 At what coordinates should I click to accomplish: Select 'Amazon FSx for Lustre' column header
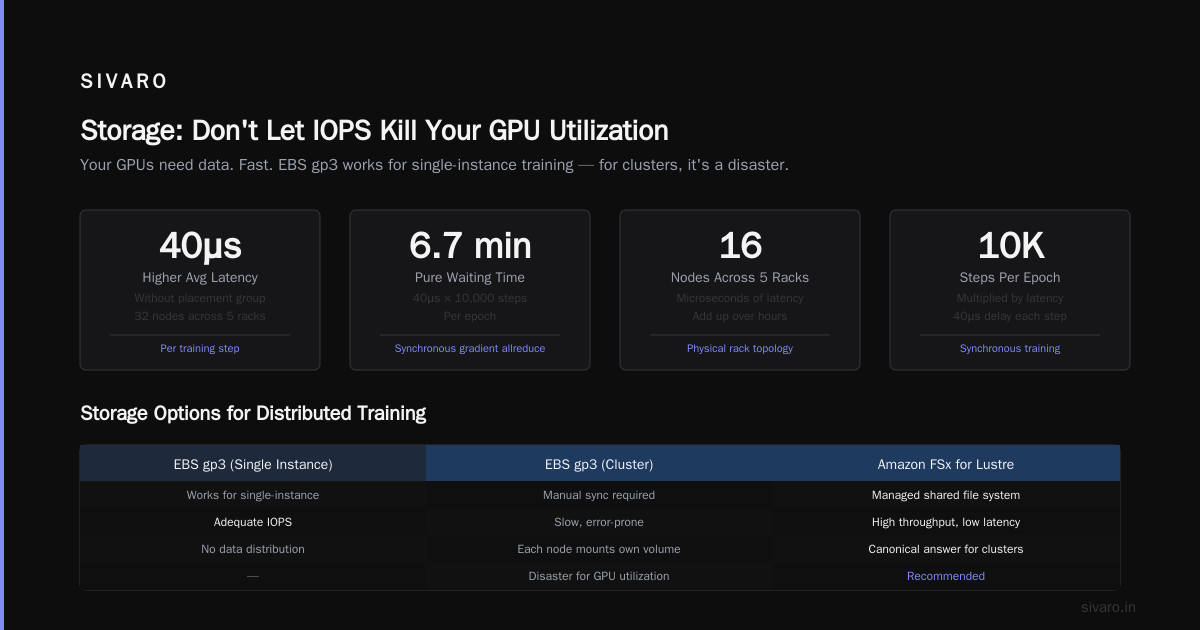[x=946, y=464]
